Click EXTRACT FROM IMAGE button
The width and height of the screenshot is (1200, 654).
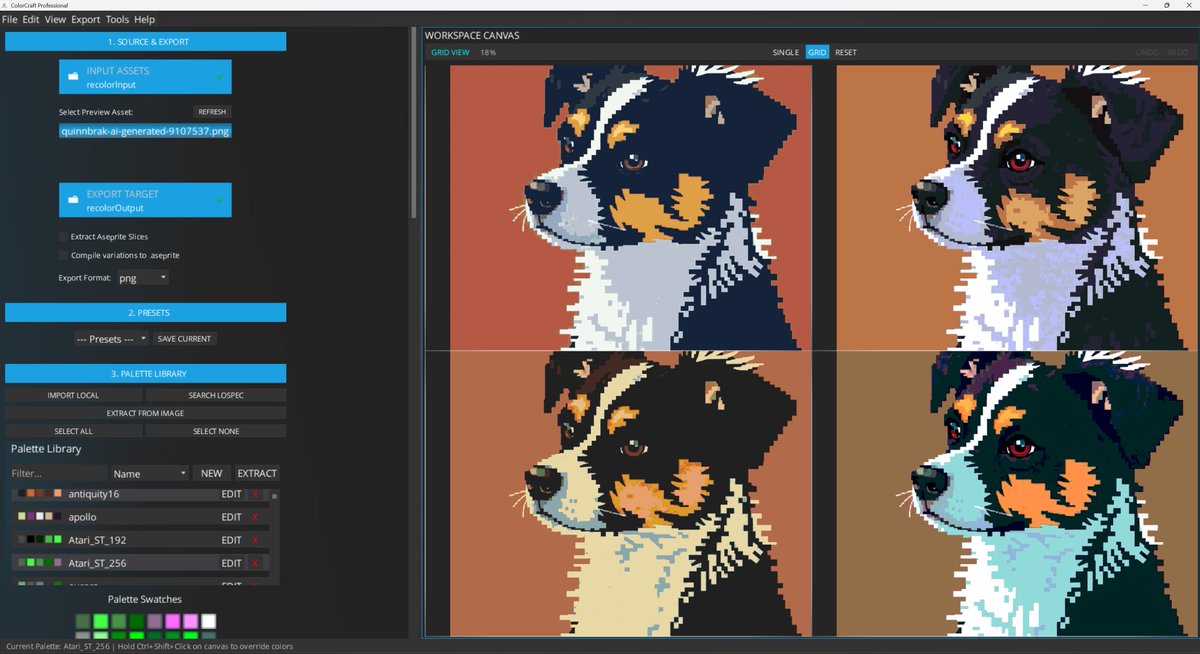(146, 413)
